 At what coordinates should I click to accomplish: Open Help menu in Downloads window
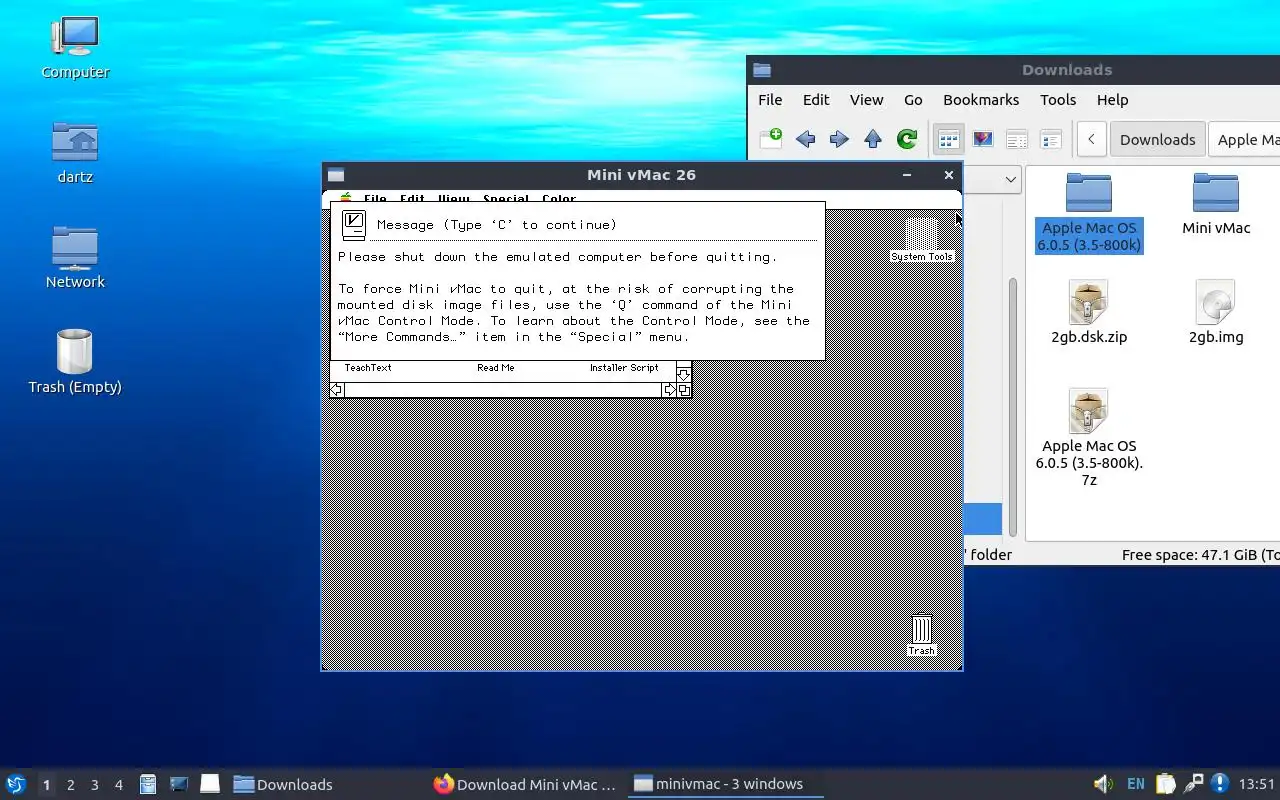[1112, 100]
